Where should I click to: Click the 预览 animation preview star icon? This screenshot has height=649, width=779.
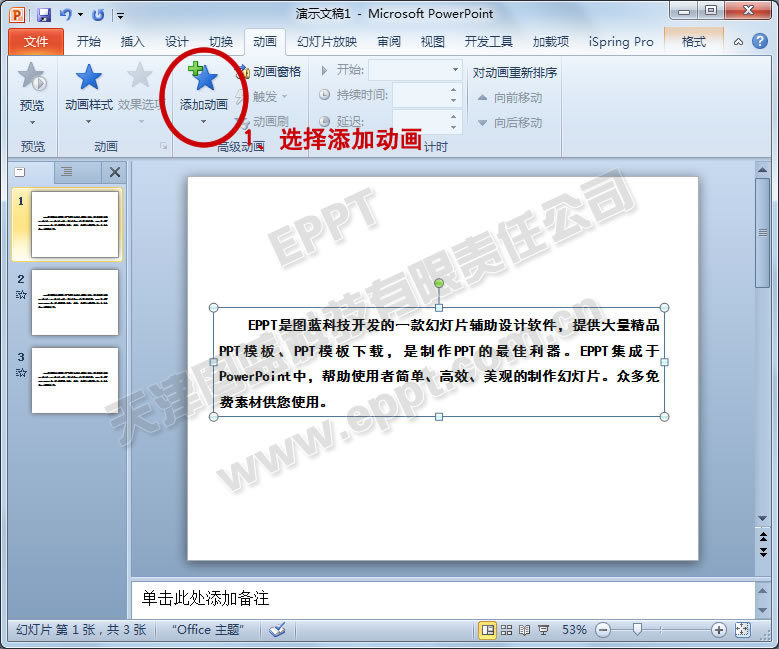pyautogui.click(x=32, y=78)
